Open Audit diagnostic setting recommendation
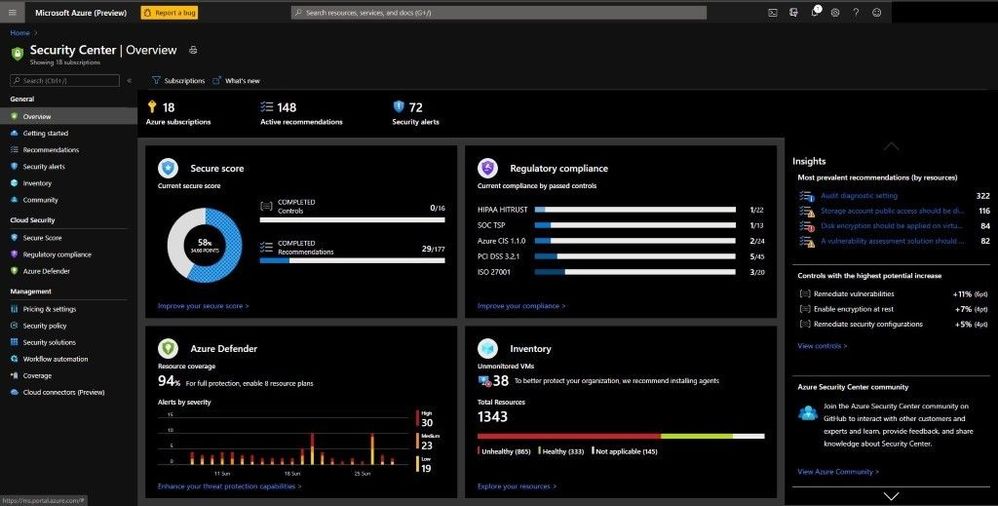The image size is (998, 506). click(x=859, y=196)
